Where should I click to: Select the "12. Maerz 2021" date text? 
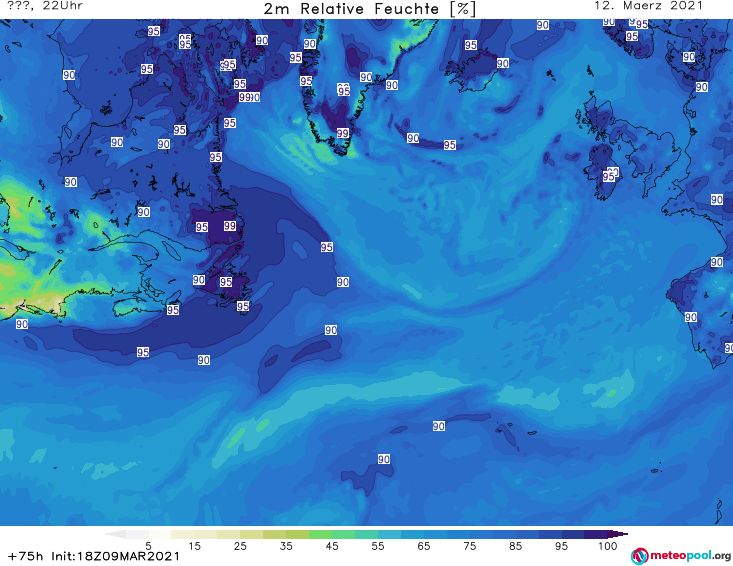648,6
